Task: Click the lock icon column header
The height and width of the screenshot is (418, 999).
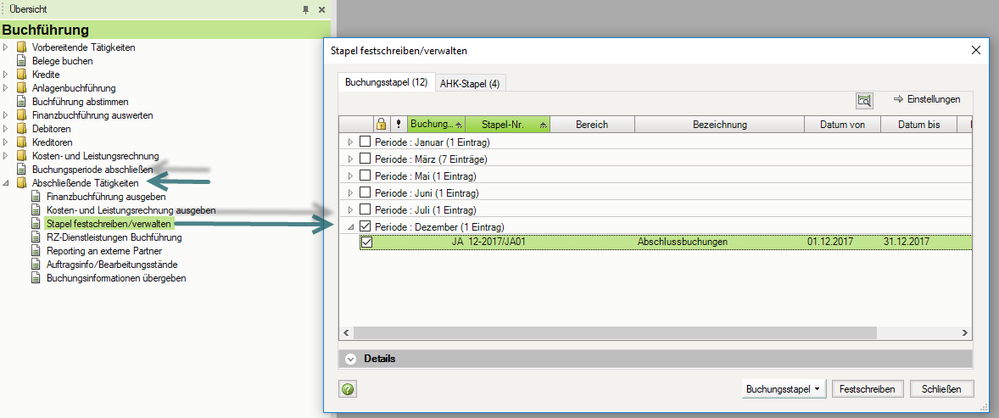Action: 381,125
